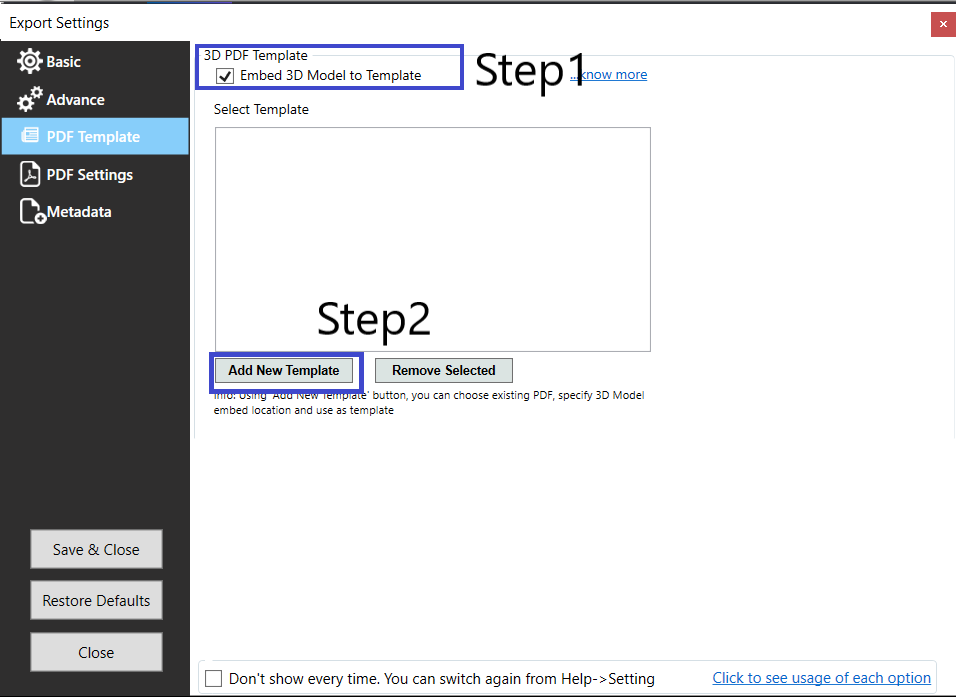This screenshot has height=697, width=956.
Task: Click the gear icon beside Basic
Action: point(30,61)
